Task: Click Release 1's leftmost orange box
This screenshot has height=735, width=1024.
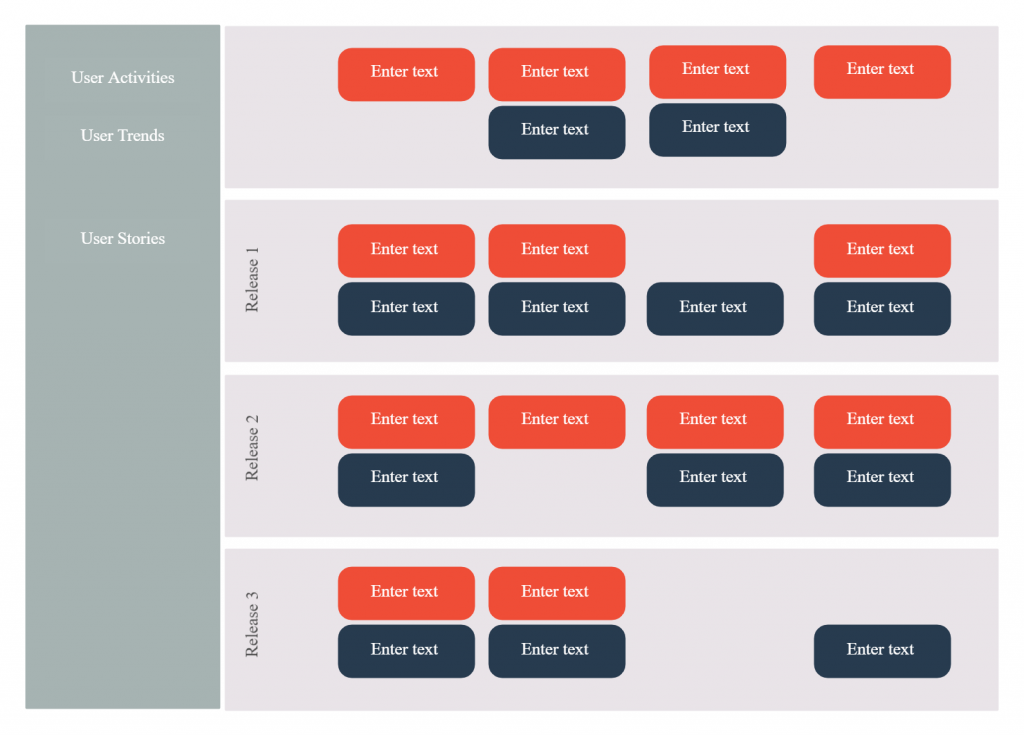Action: click(x=406, y=250)
